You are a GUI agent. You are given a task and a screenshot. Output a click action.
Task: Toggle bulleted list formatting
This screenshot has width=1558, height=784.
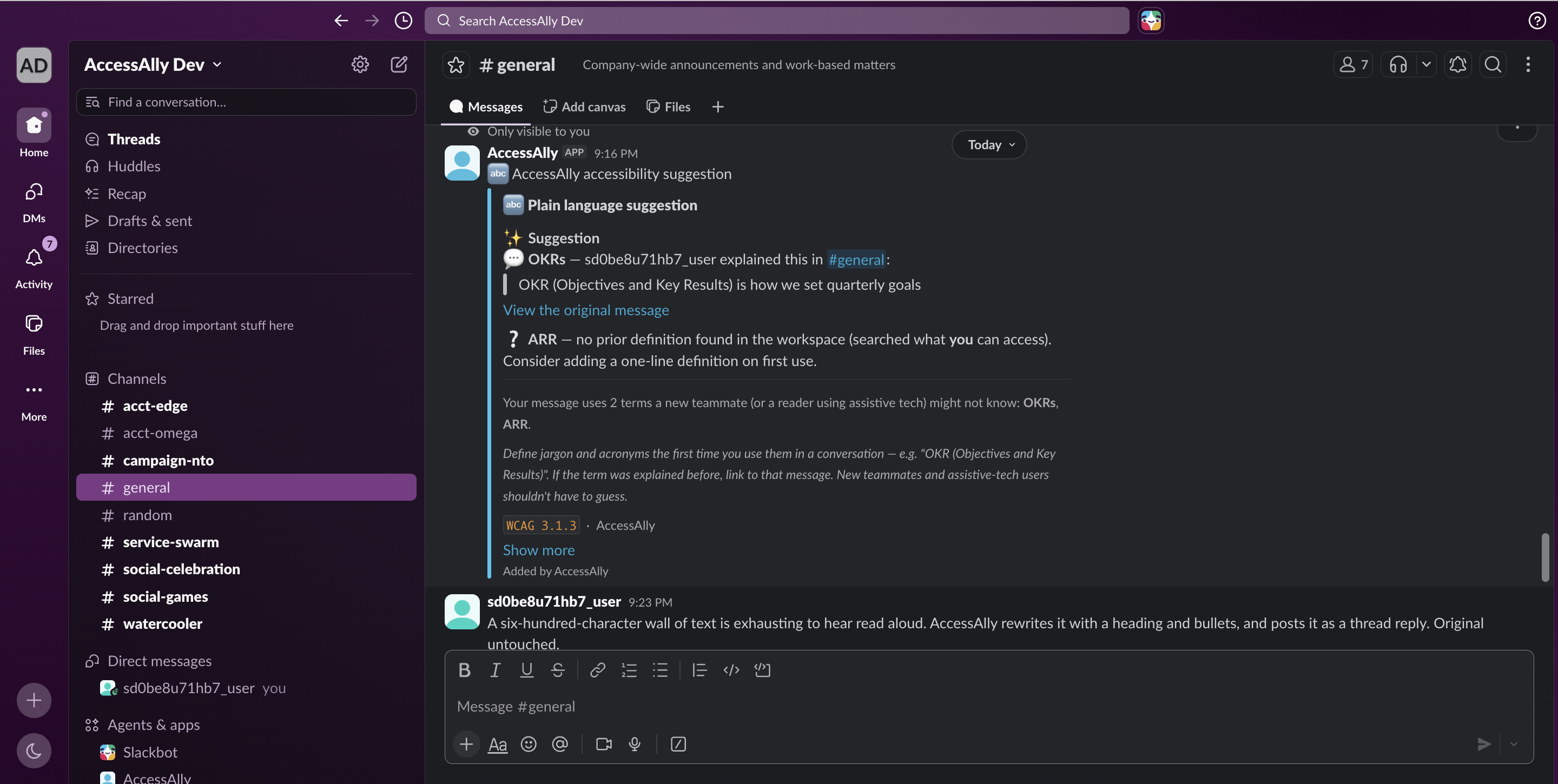point(660,670)
